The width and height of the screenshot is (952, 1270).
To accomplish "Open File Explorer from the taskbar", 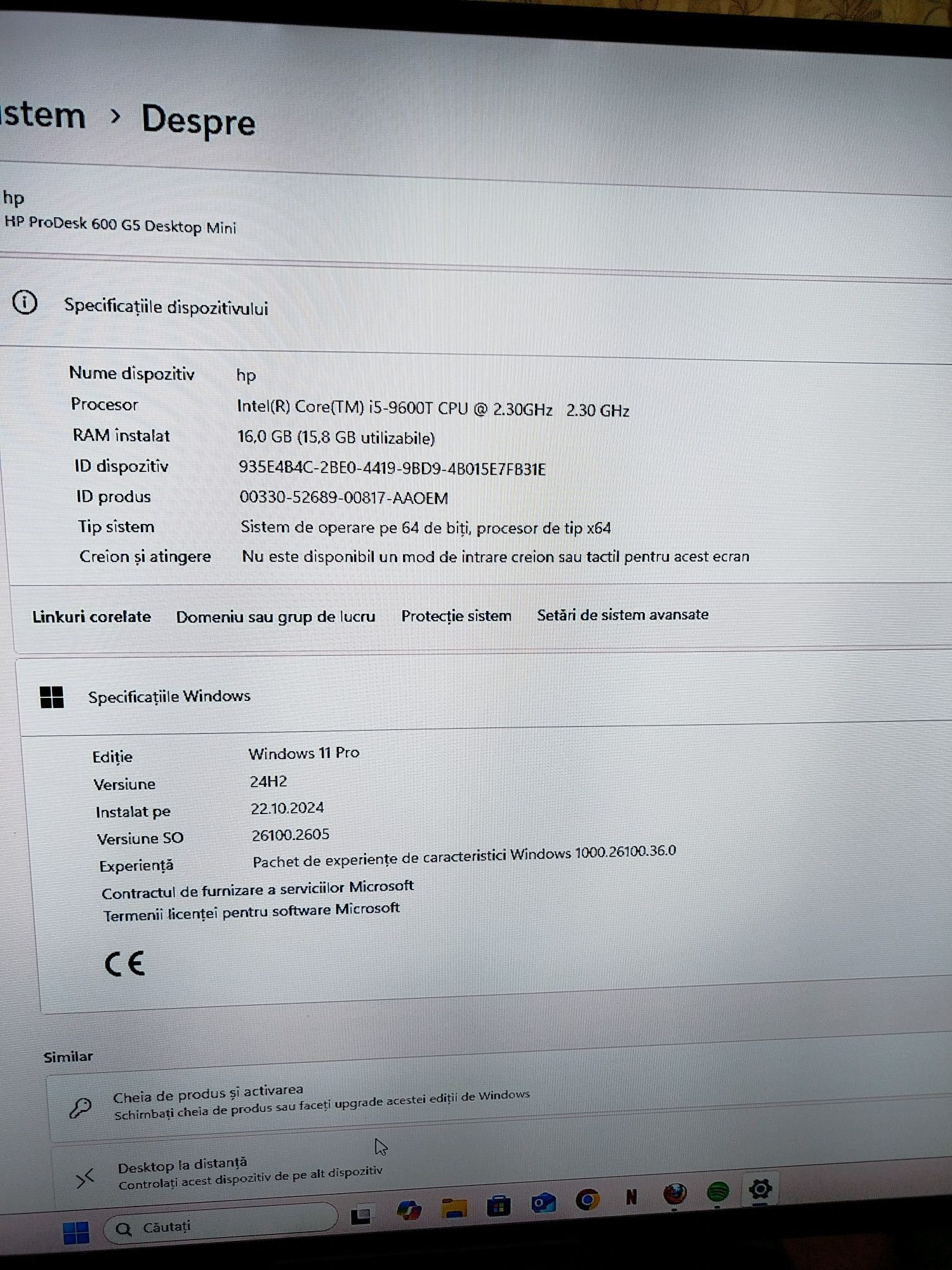I will click(x=454, y=1208).
